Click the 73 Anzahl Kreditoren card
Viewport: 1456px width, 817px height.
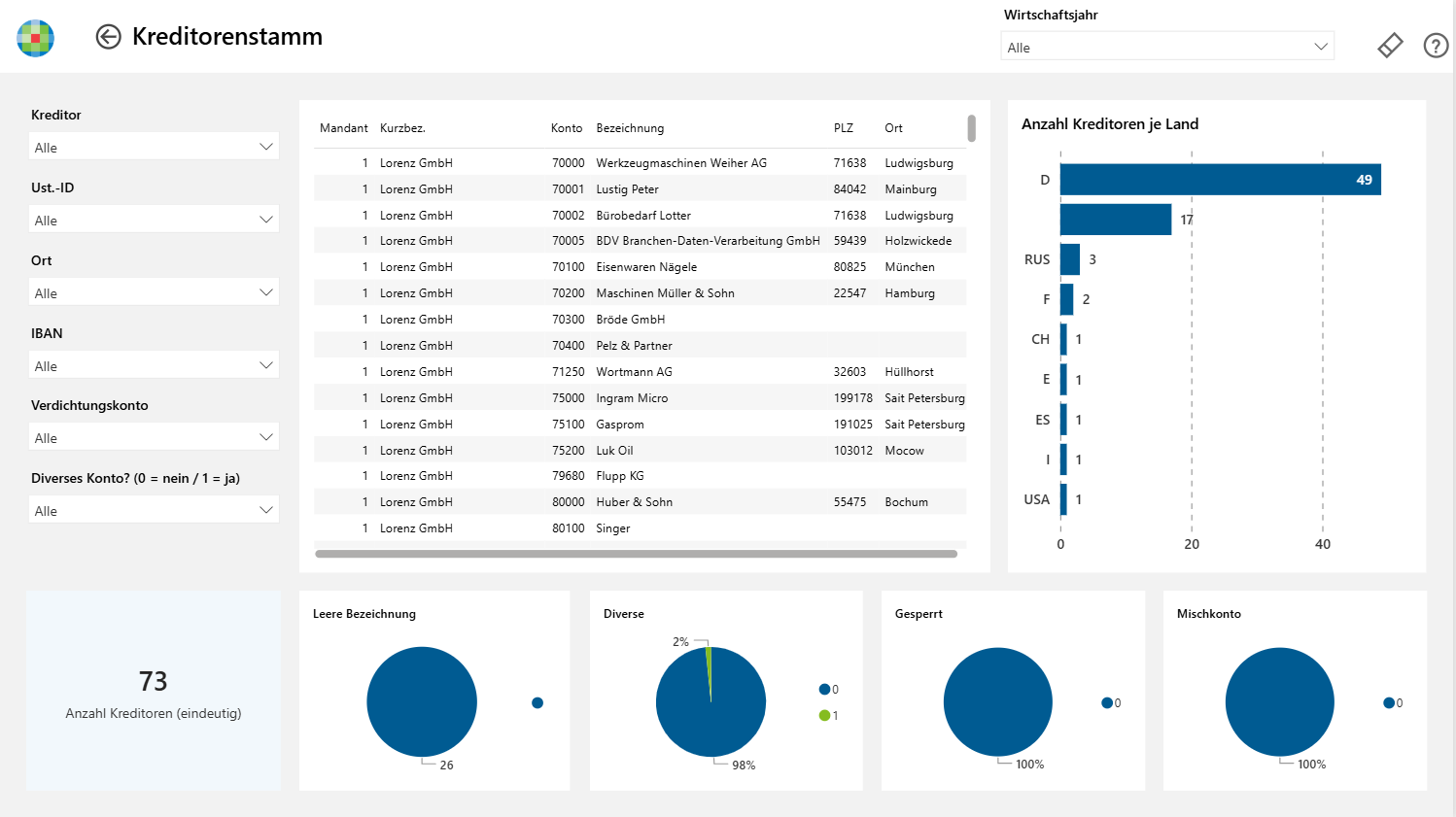tap(154, 691)
